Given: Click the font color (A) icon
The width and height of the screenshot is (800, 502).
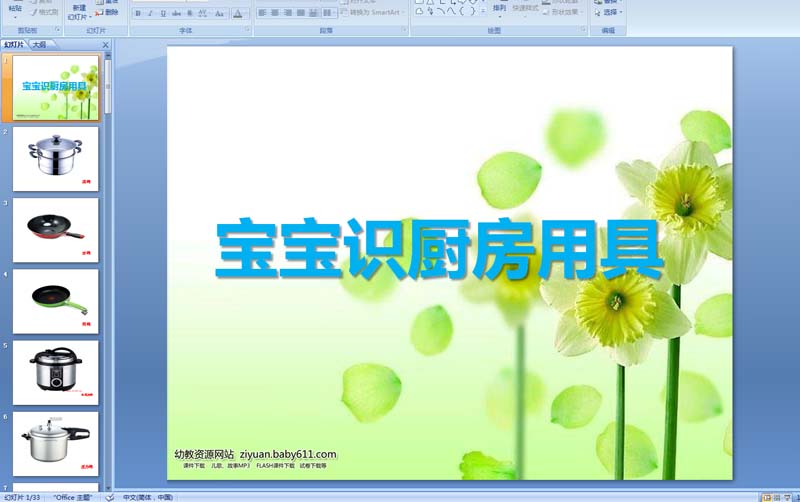Looking at the screenshot, I should coord(238,14).
